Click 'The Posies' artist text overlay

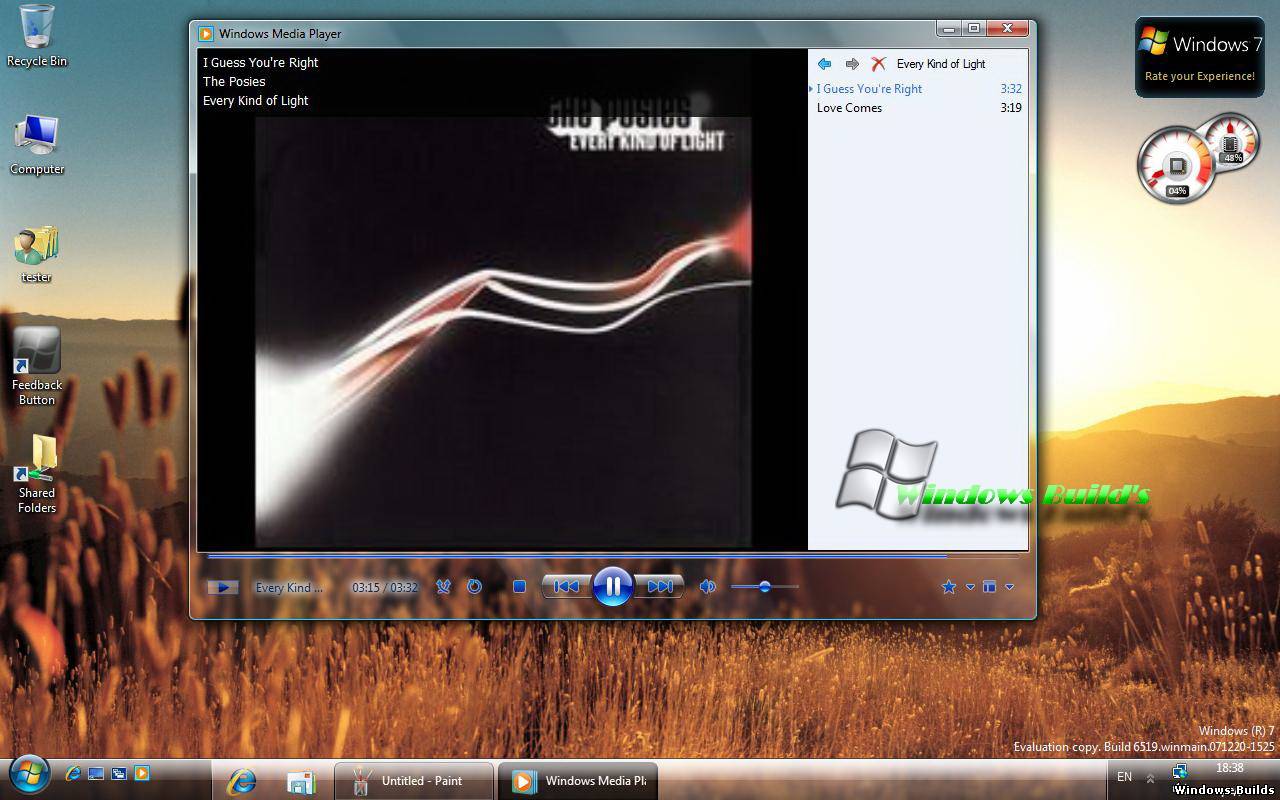[234, 81]
